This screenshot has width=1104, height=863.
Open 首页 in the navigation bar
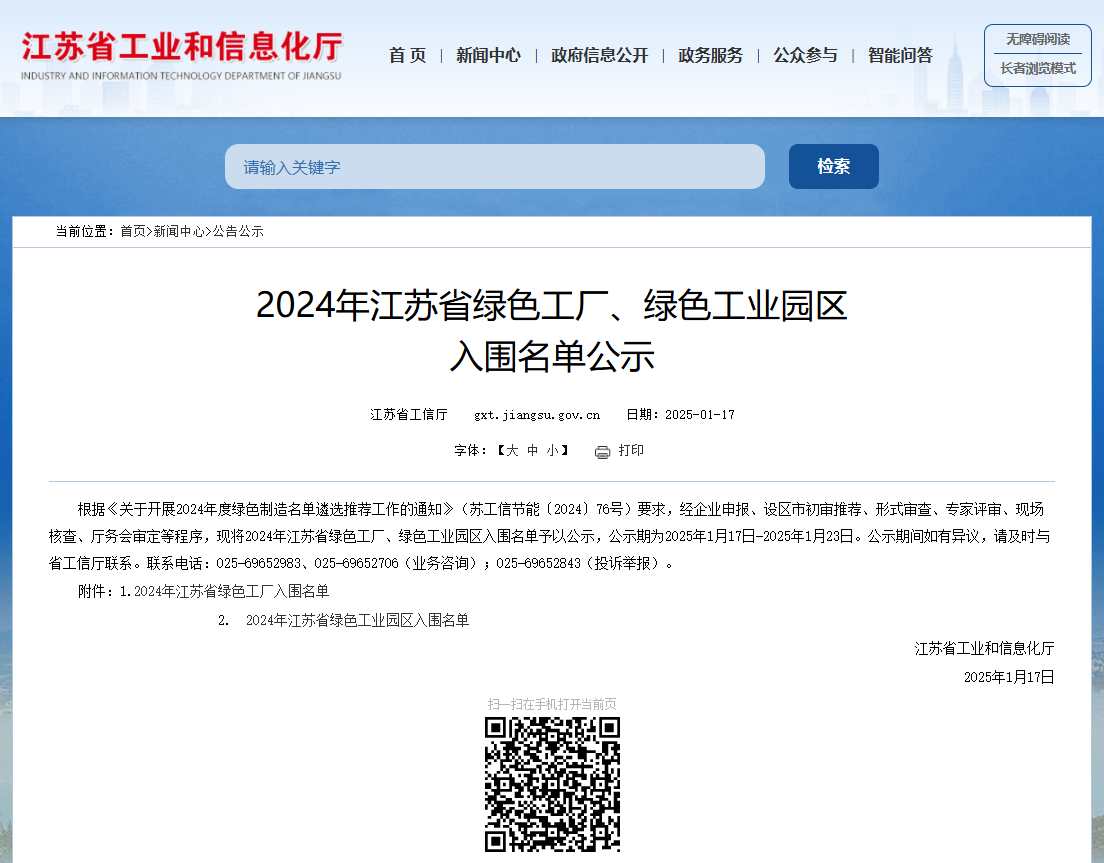407,56
